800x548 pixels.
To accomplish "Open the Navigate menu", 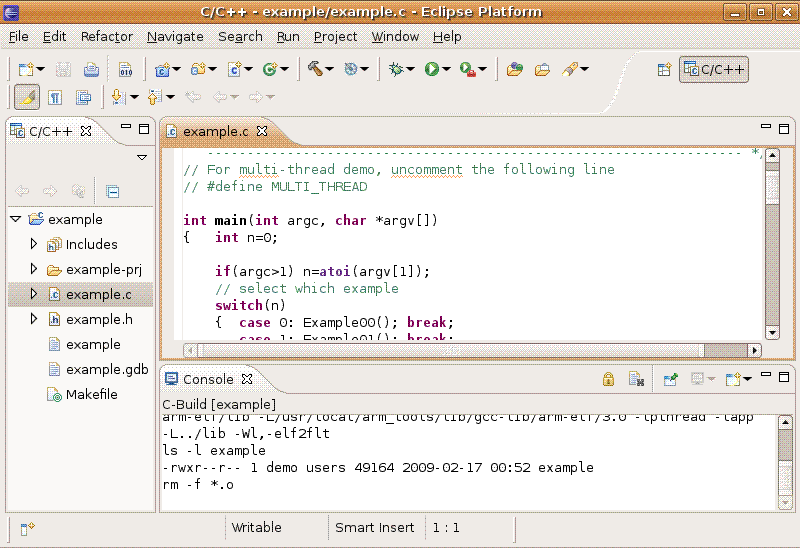I will [175, 37].
